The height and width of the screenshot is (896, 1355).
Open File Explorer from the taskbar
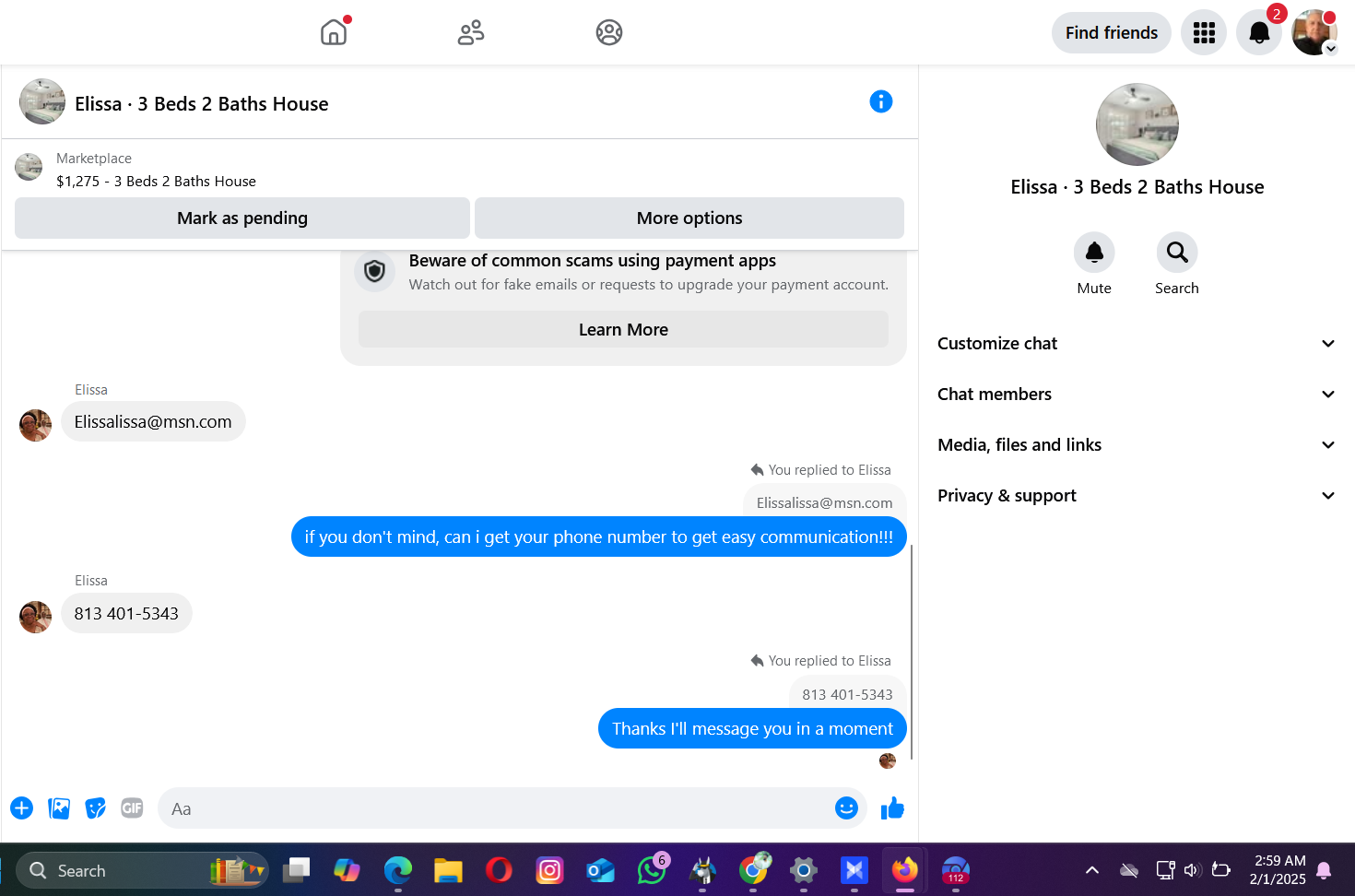click(x=448, y=870)
